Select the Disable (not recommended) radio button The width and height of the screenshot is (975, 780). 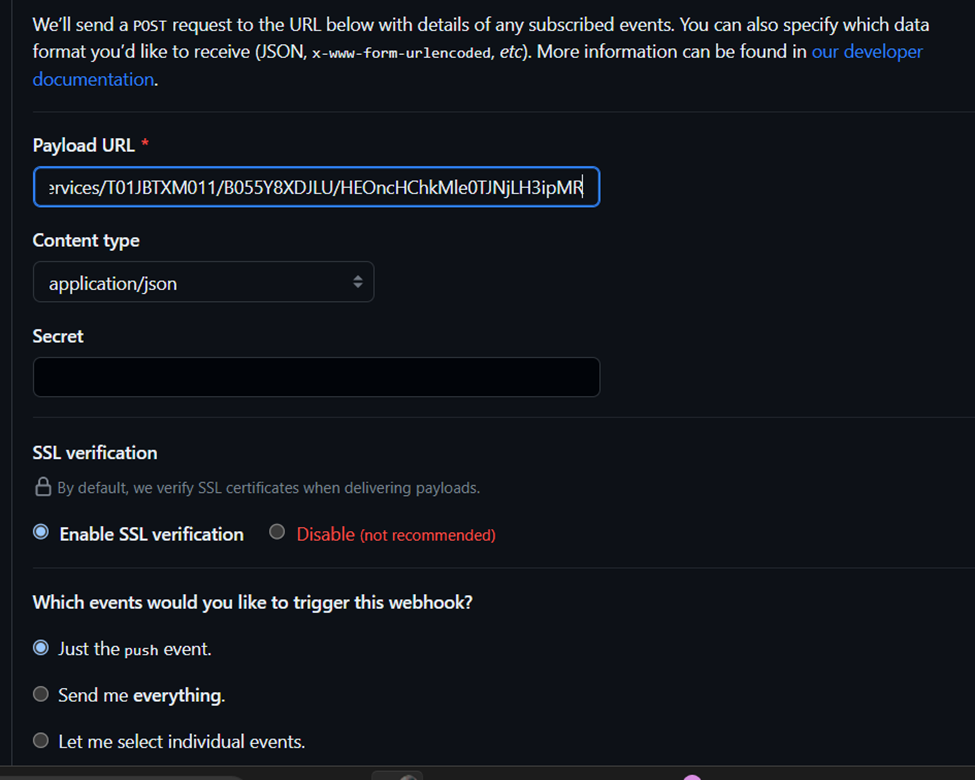click(277, 533)
